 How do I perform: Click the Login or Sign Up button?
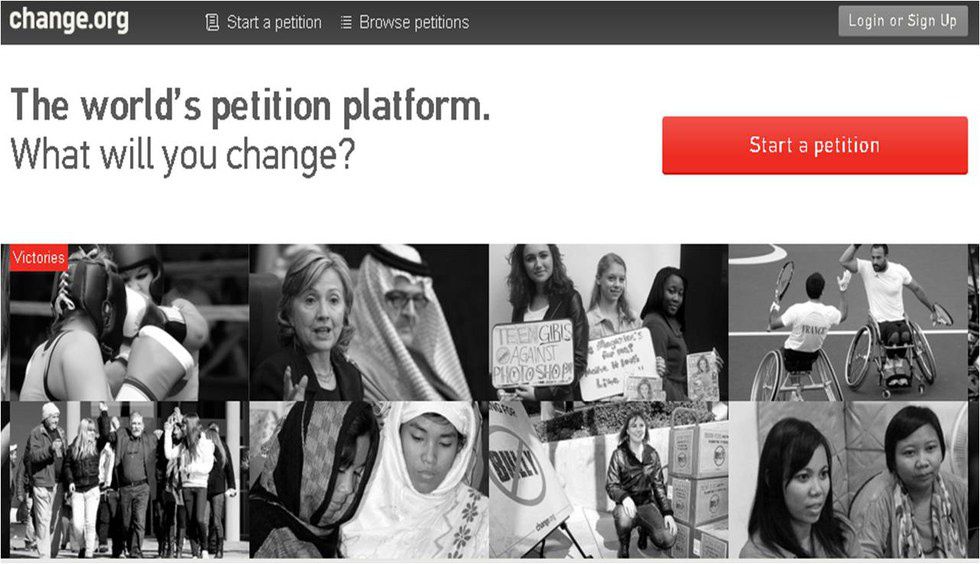(902, 21)
